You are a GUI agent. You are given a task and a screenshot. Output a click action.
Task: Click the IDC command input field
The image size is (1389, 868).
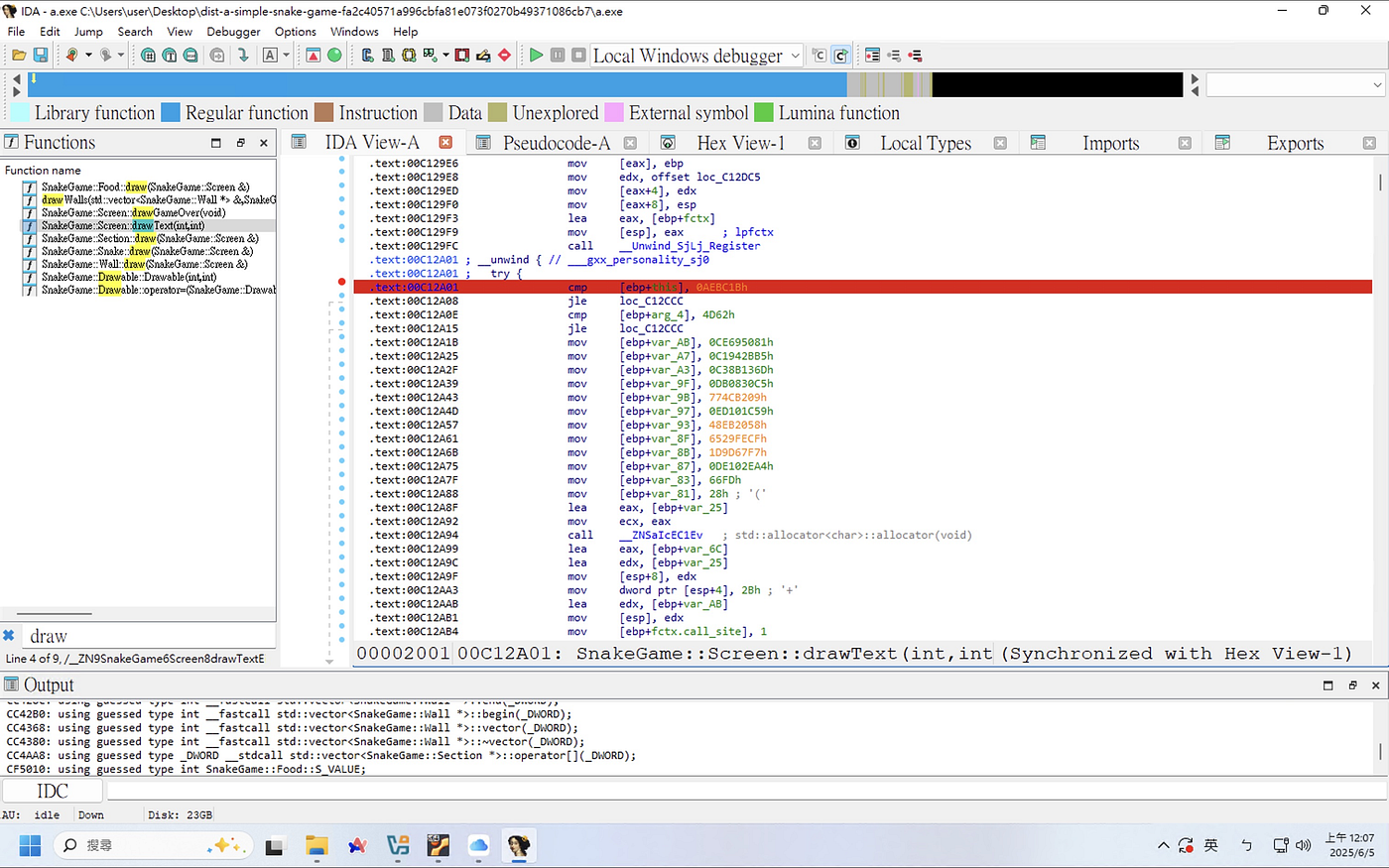tap(744, 791)
